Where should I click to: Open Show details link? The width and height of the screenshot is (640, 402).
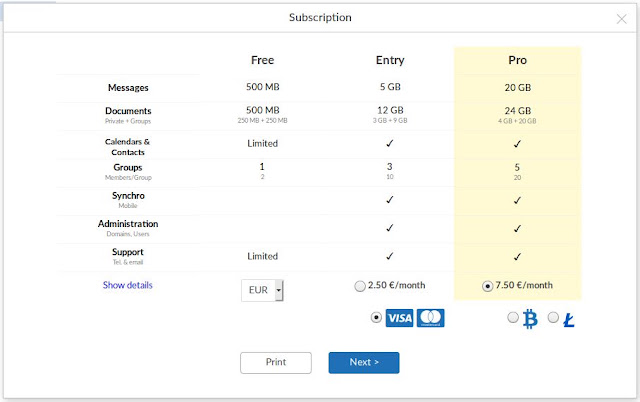pos(127,285)
